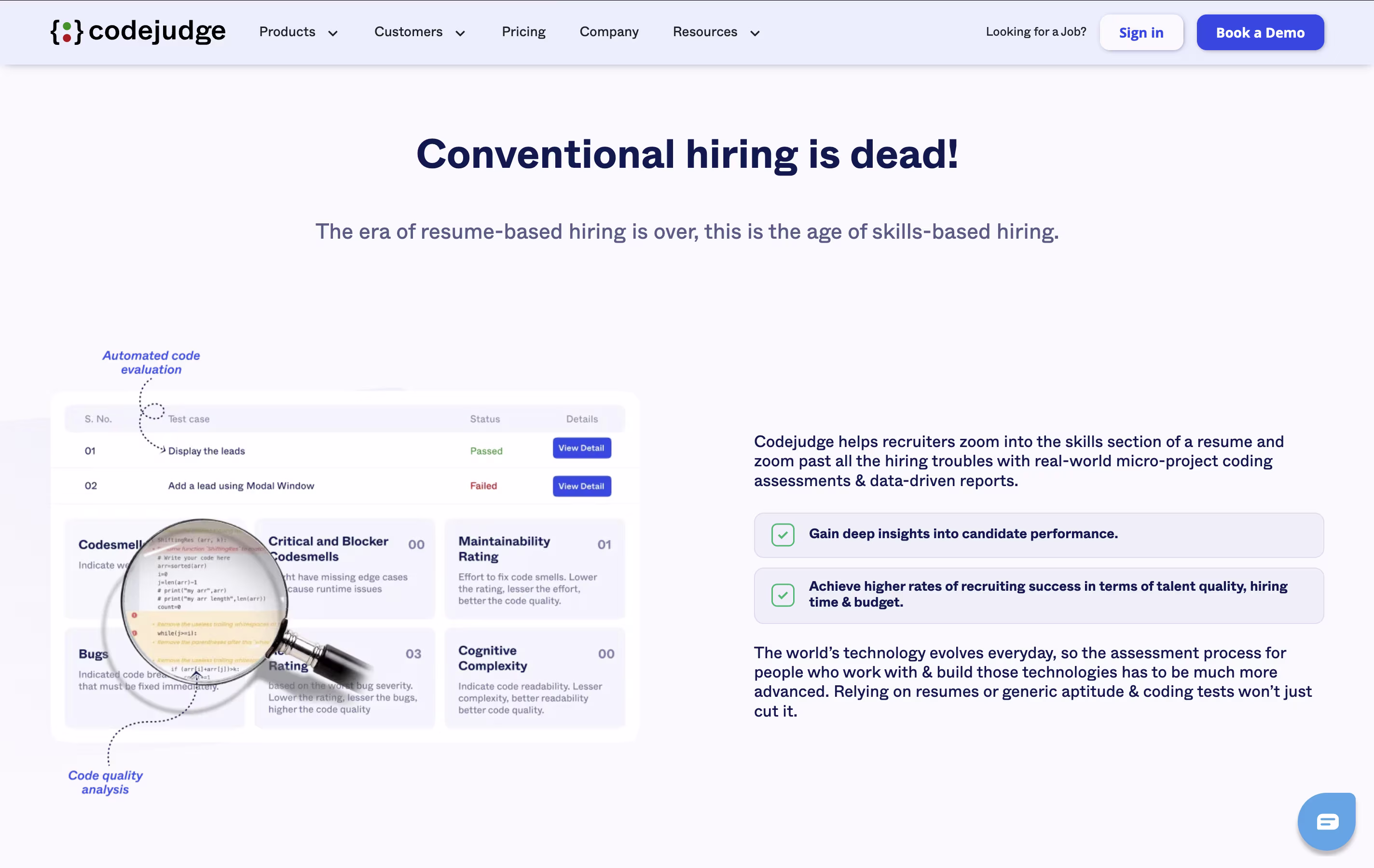Expand the Products dropdown chevron

click(333, 33)
